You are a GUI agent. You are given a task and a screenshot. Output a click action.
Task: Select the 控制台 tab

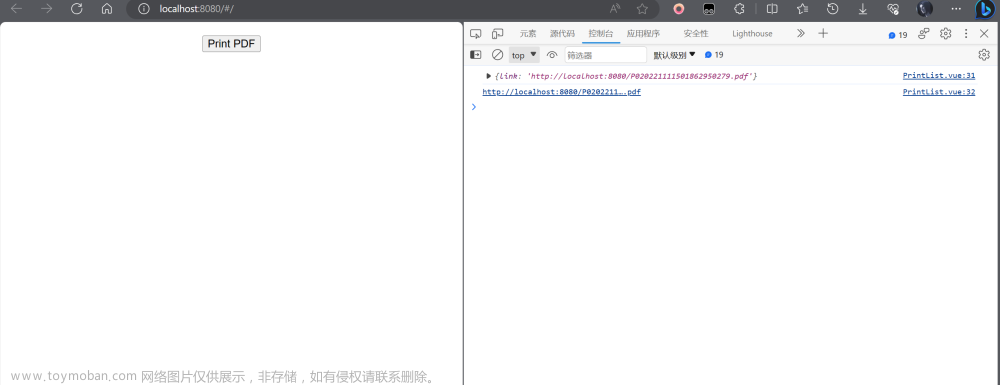(601, 34)
